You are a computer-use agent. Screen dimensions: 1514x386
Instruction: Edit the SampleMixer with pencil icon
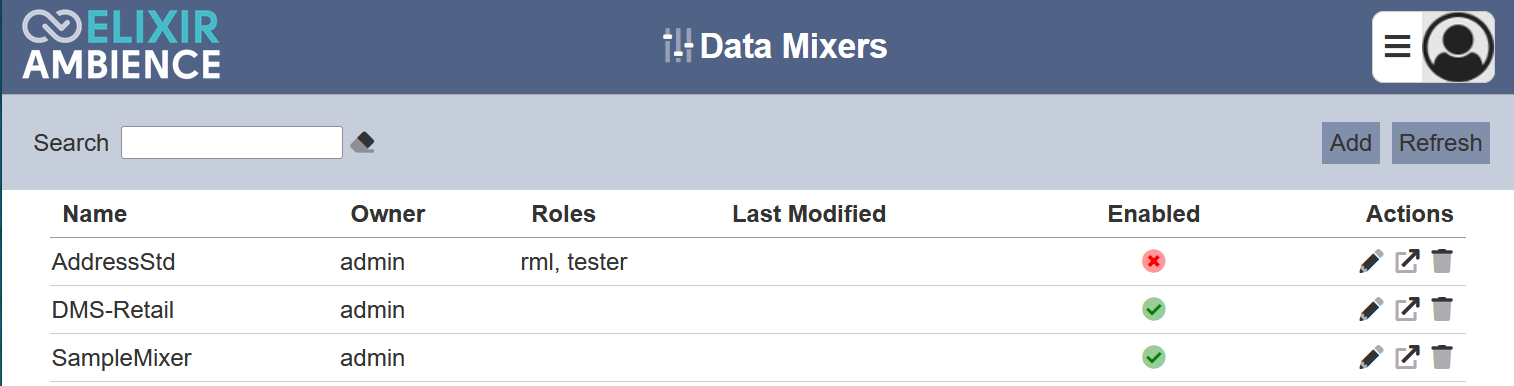click(x=1371, y=357)
